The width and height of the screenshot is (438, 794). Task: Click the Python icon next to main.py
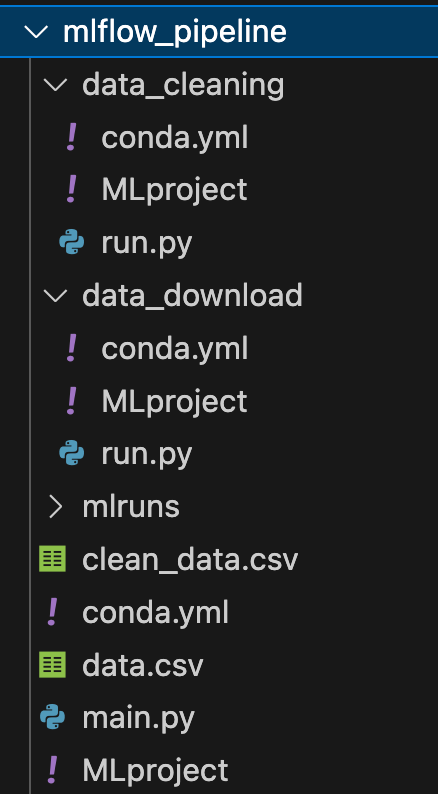[53, 718]
